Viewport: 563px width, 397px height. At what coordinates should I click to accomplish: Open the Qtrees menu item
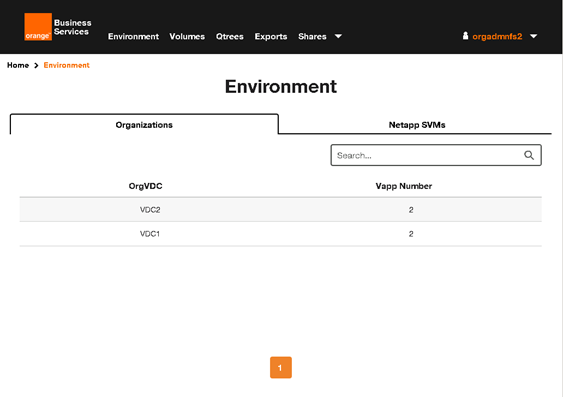230,37
